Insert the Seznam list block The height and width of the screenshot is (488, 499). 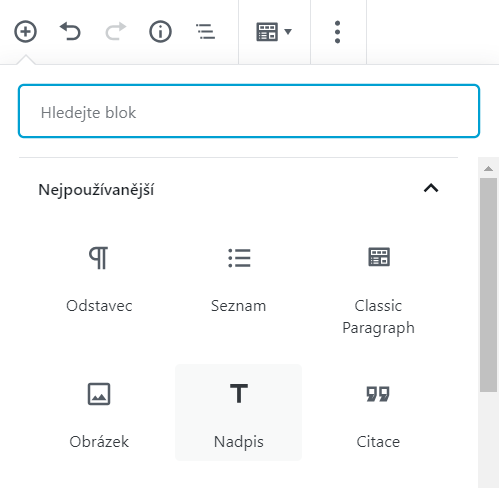(239, 278)
